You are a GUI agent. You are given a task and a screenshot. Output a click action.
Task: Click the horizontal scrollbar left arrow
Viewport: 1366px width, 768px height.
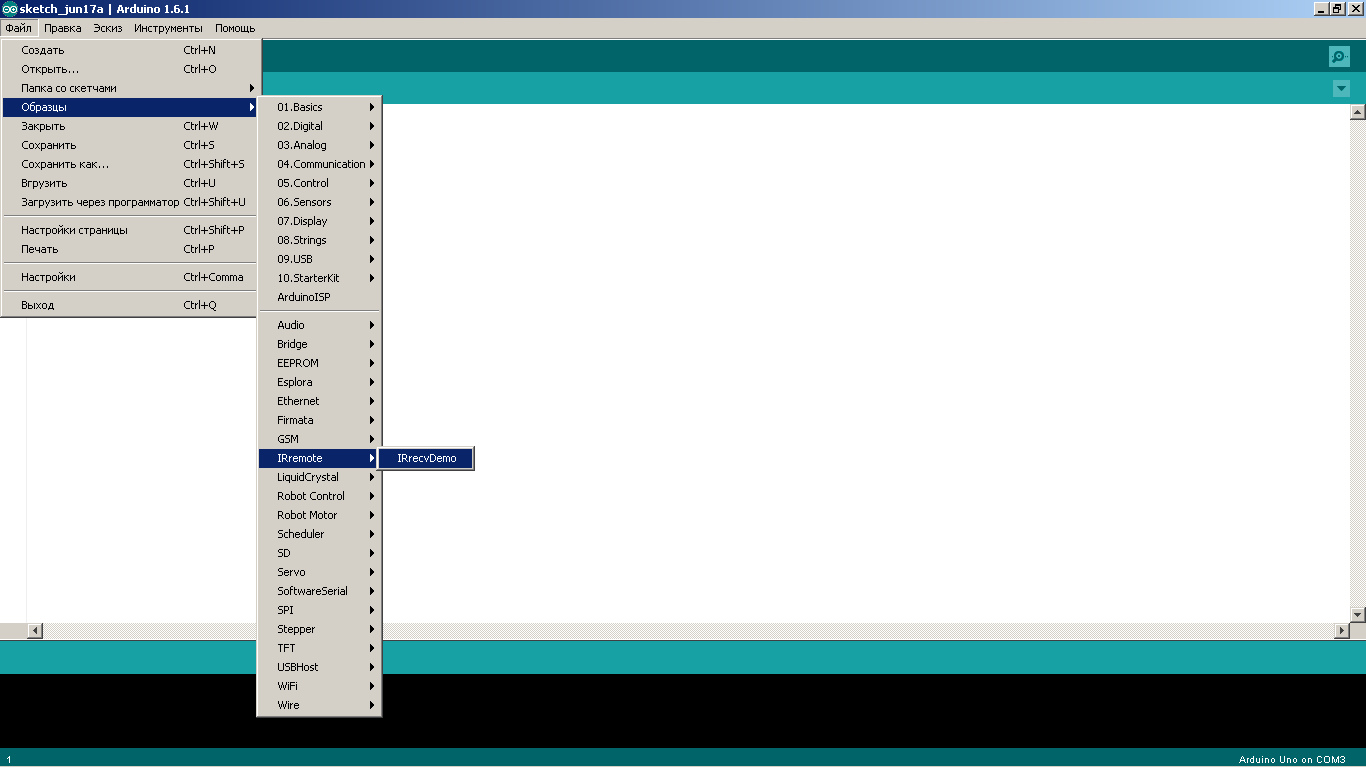[x=35, y=631]
